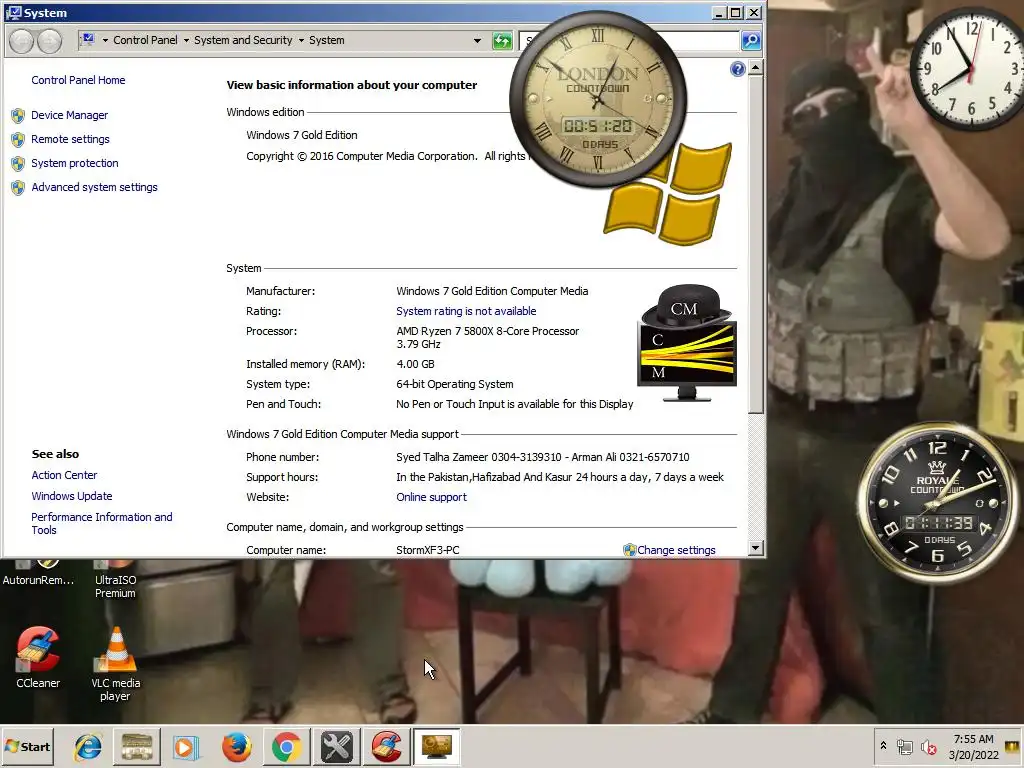This screenshot has width=1024, height=768.
Task: Click the active System window taskbar button
Action: [437, 746]
